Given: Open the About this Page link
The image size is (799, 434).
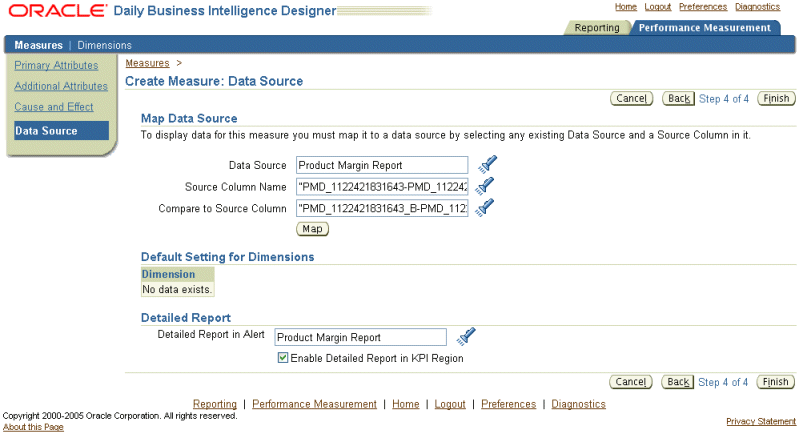Looking at the screenshot, I should [x=33, y=427].
